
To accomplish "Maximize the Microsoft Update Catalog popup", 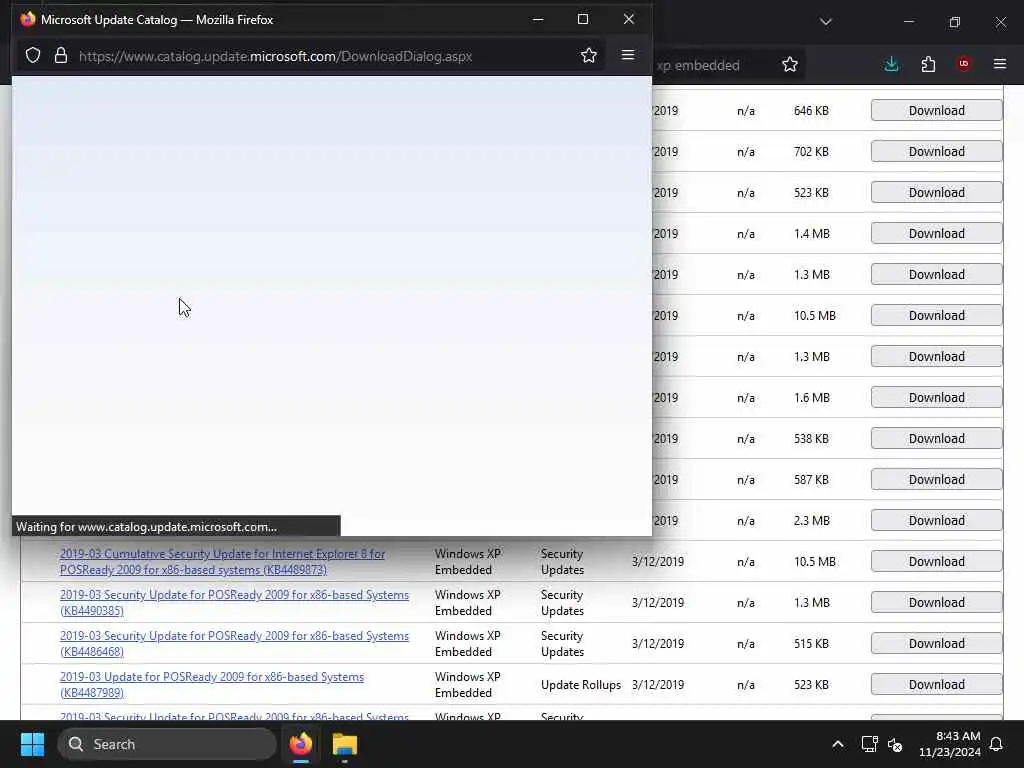I will (x=583, y=19).
